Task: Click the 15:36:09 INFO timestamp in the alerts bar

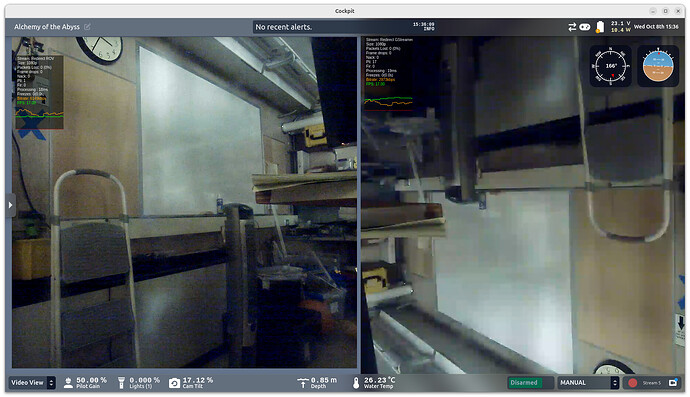Action: 424,26
